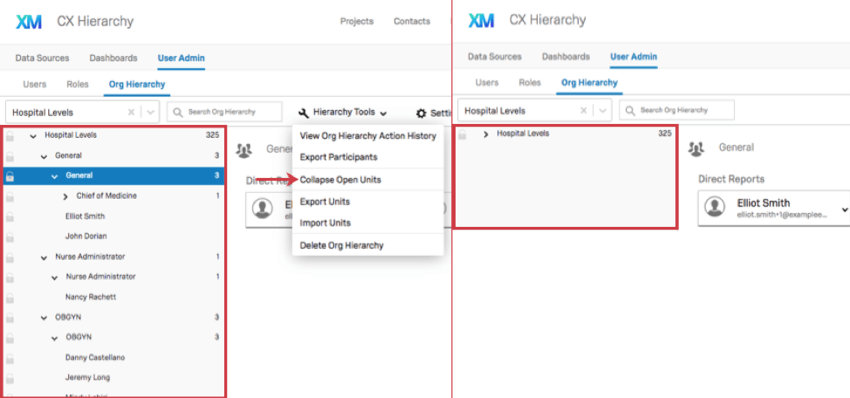Expand Elliot Smith card chevron on right

845,209
